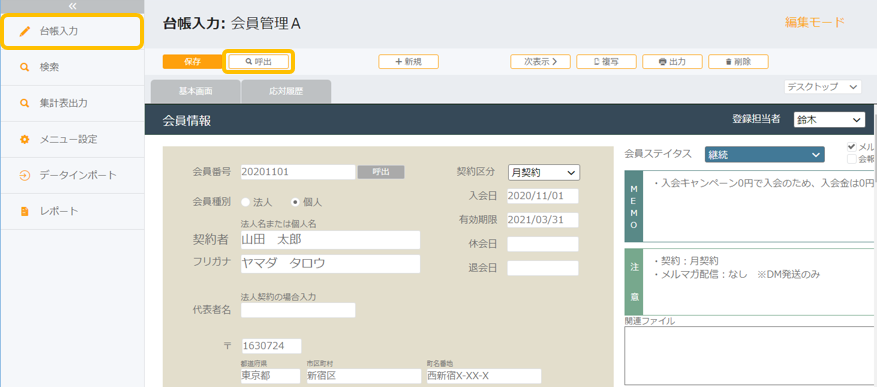Switch to the 応対履歴 tab
877x387 pixels.
tap(286, 92)
